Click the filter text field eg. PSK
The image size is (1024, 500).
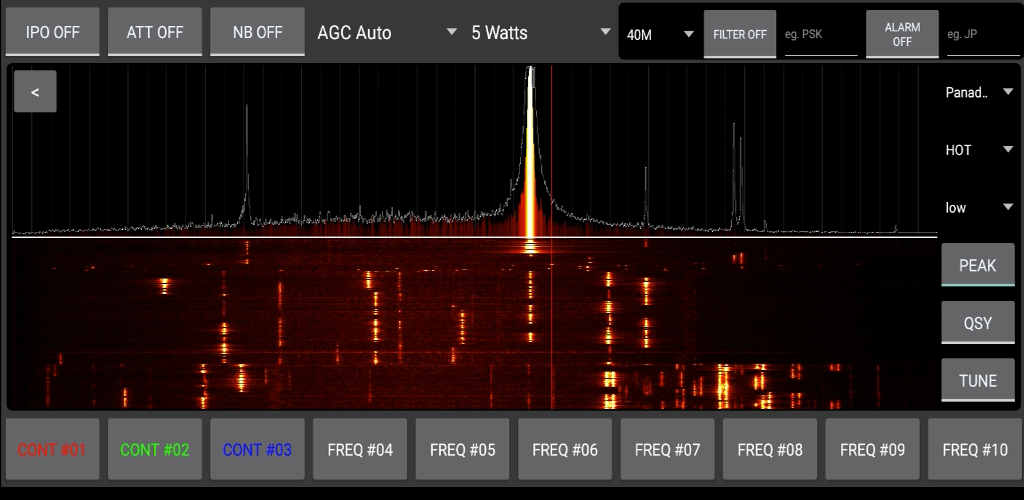[x=820, y=35]
